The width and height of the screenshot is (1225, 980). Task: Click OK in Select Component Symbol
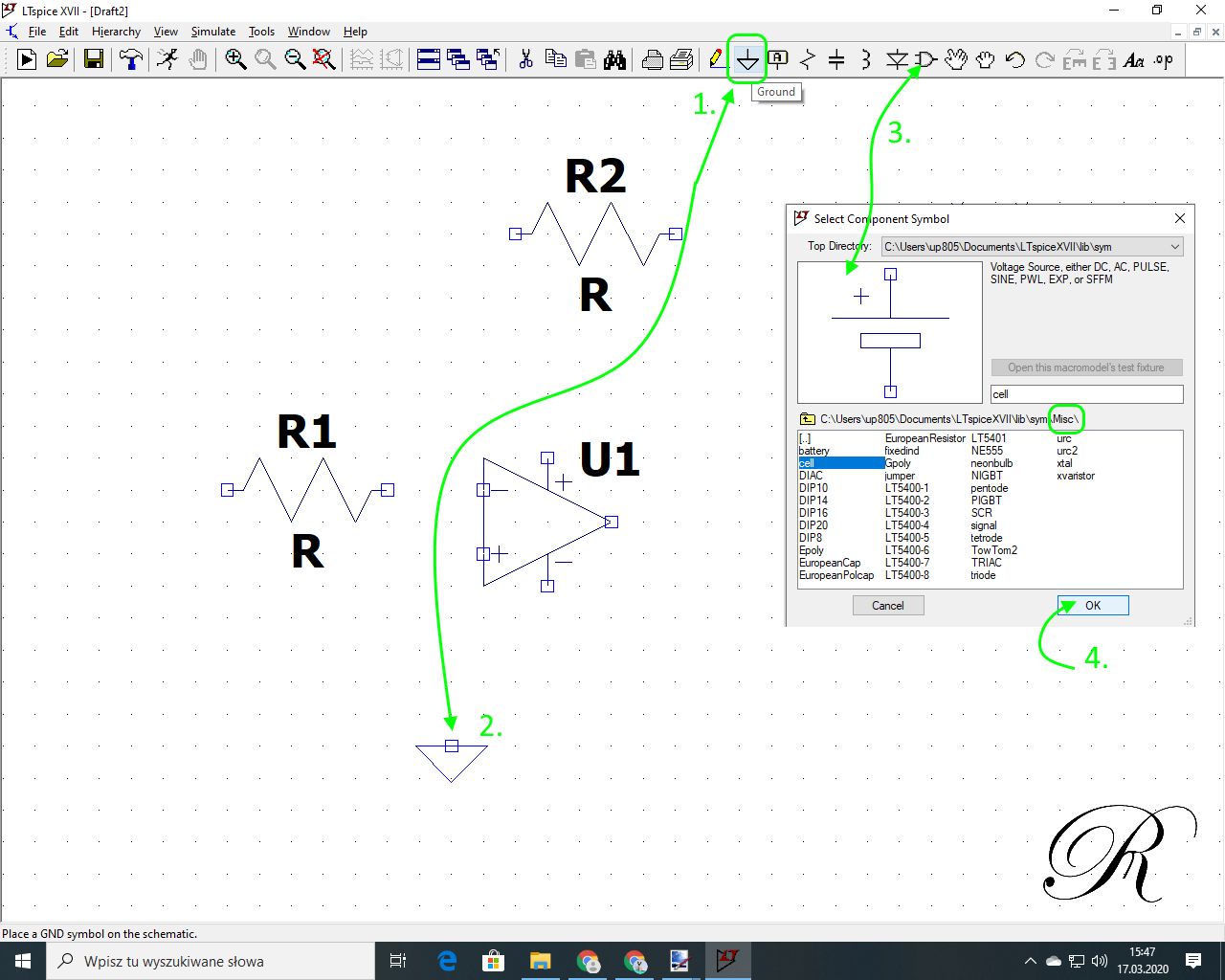(1093, 605)
